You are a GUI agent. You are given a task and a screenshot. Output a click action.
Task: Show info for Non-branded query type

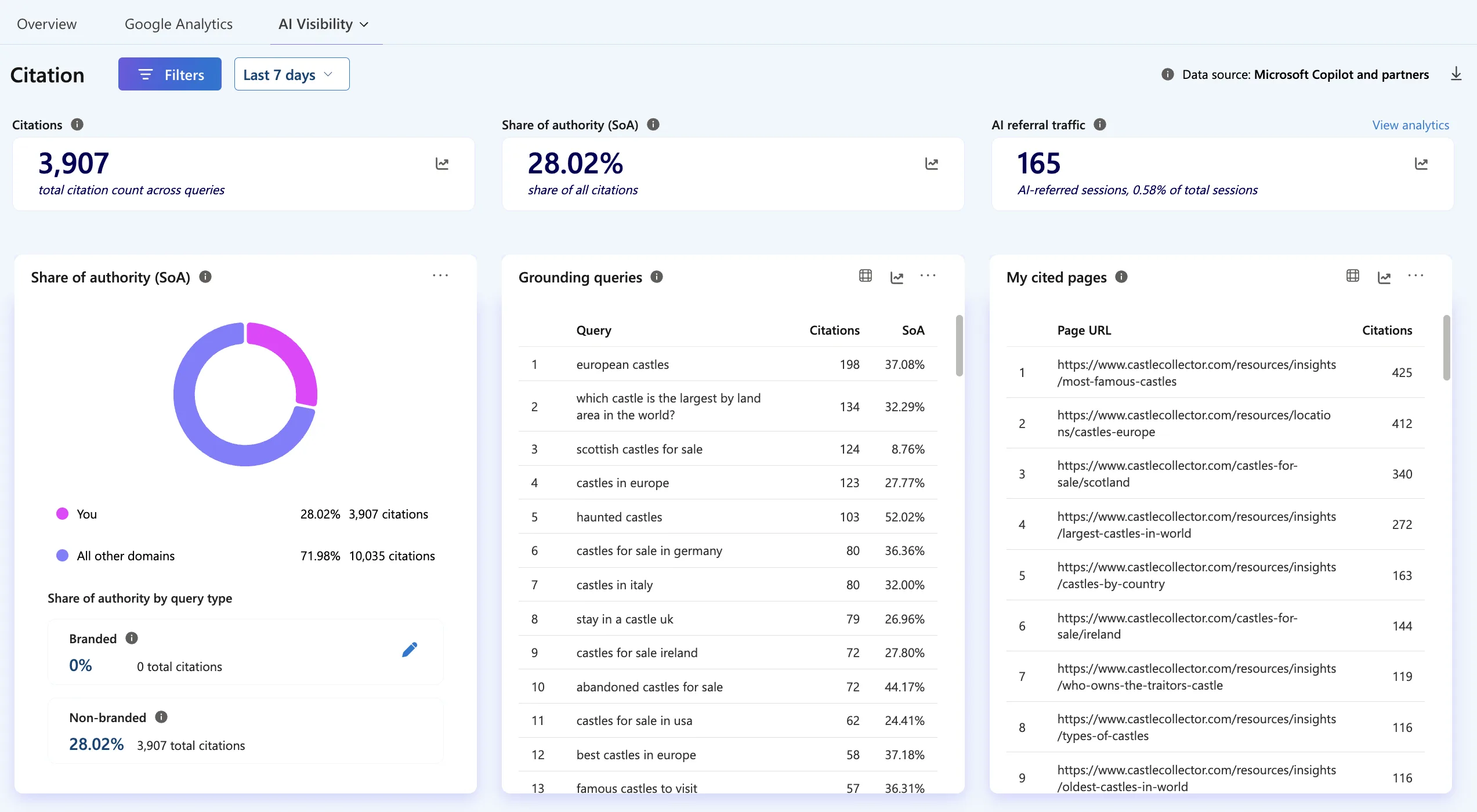coord(161,717)
